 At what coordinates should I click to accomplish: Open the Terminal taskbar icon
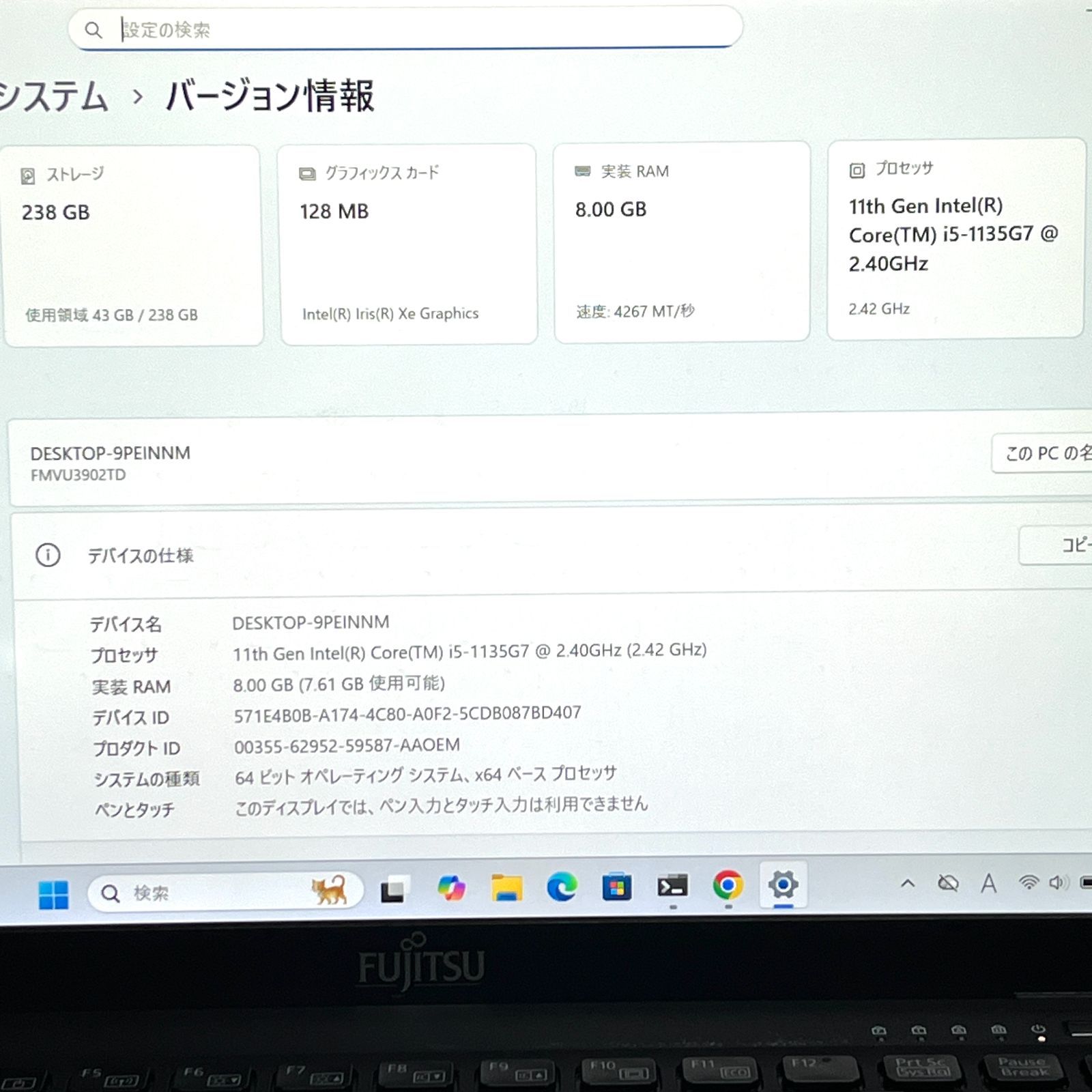click(x=672, y=886)
